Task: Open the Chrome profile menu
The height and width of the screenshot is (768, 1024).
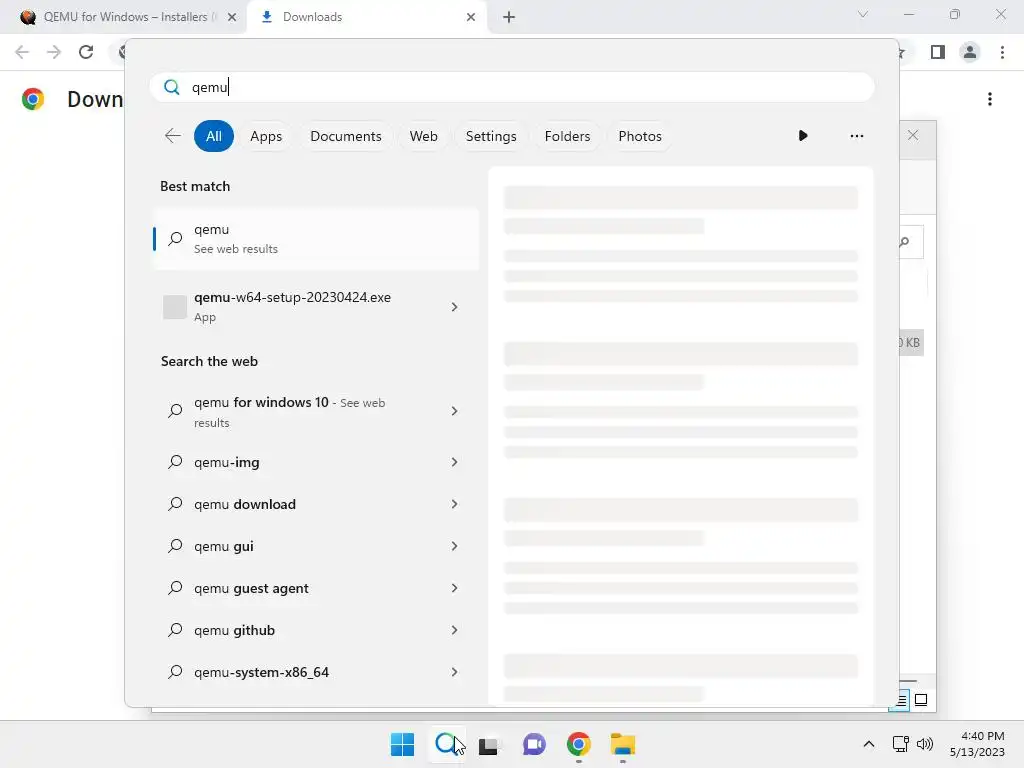Action: (x=970, y=52)
